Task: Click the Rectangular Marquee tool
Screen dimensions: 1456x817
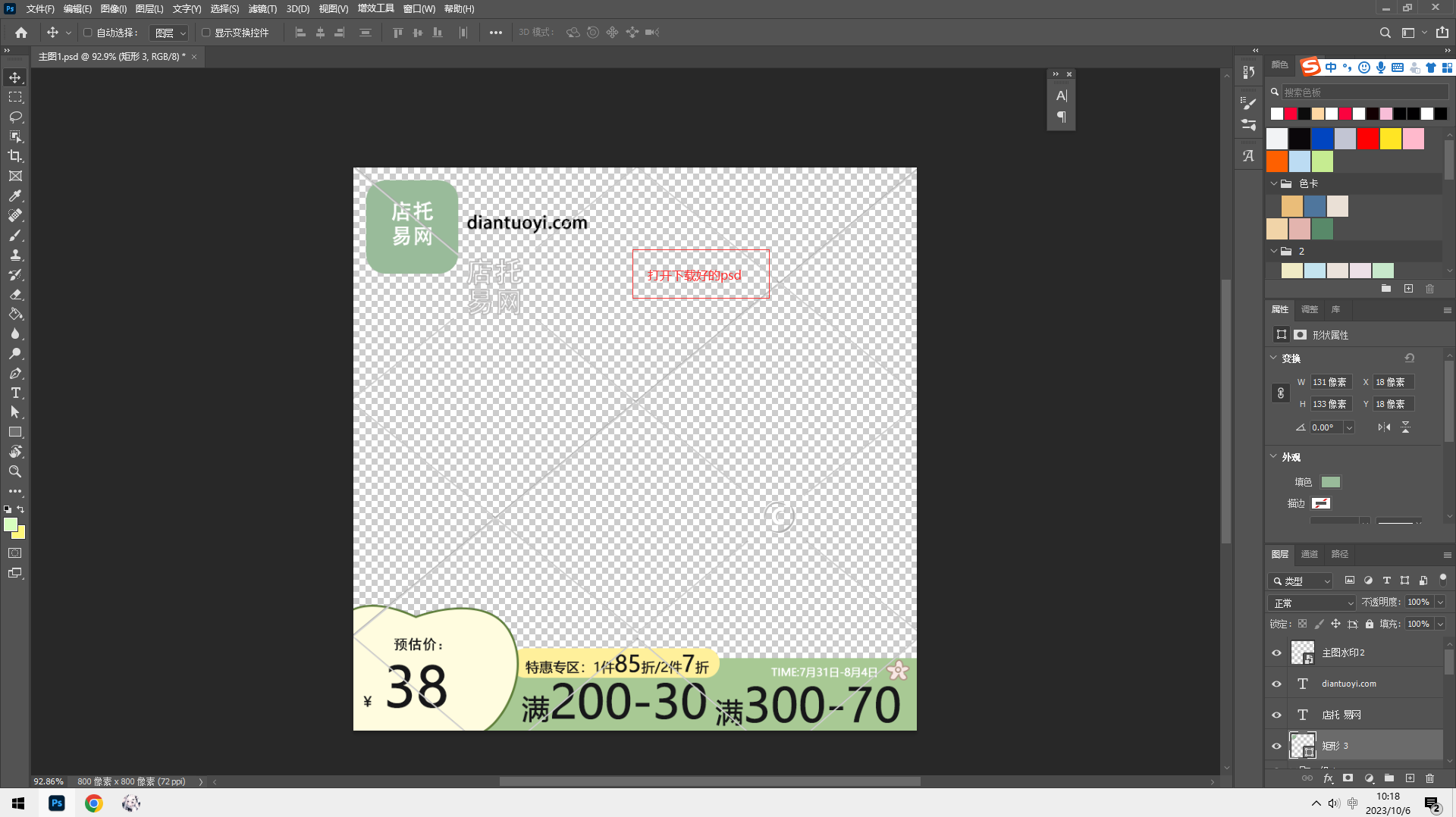Action: coord(15,97)
